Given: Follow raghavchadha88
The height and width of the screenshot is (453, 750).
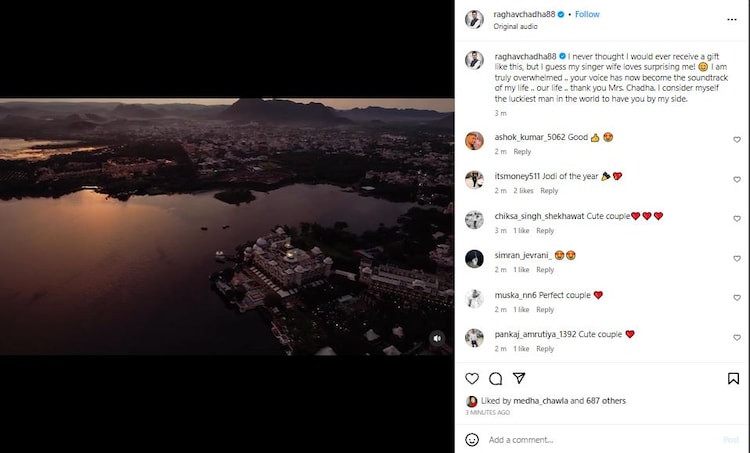Looking at the screenshot, I should click(x=587, y=15).
